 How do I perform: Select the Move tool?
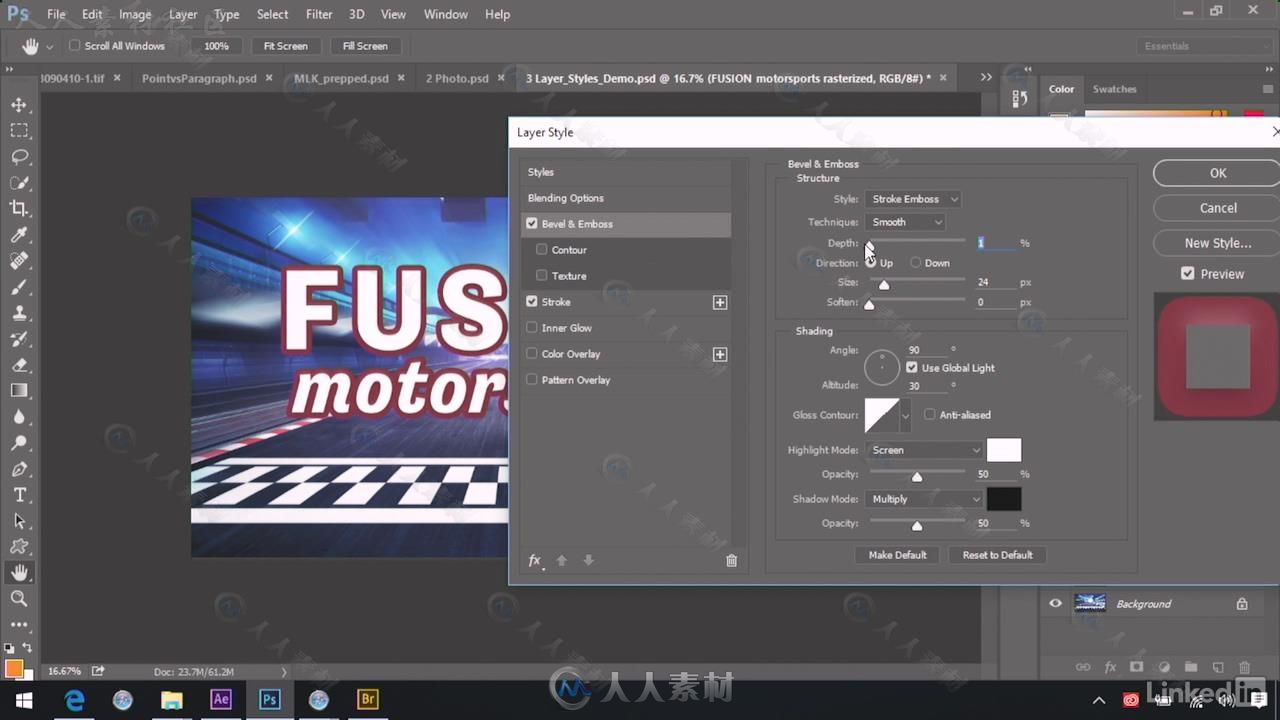(x=19, y=105)
